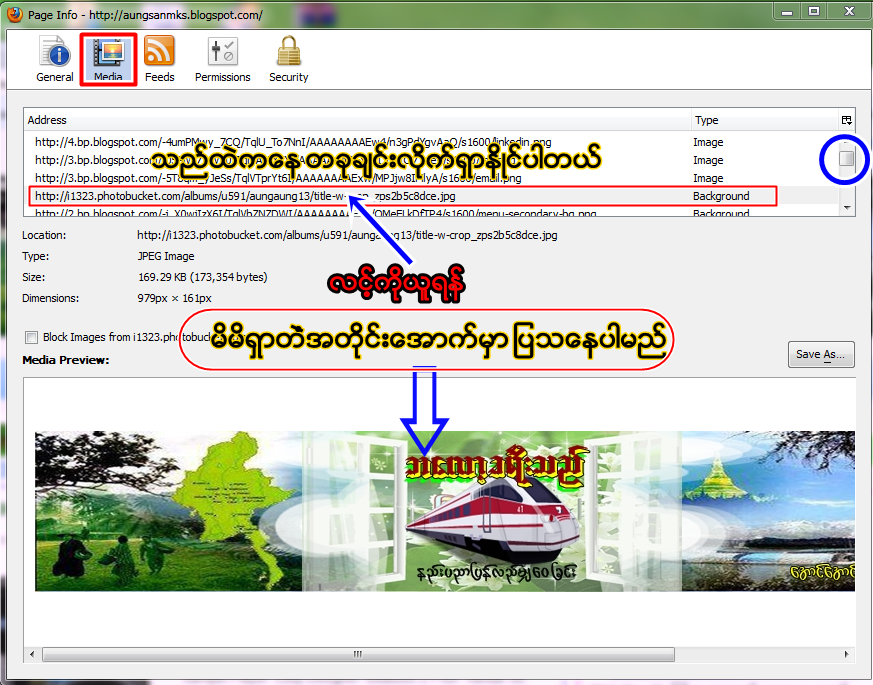Open the General tab icon
The width and height of the screenshot is (873, 685).
(x=55, y=59)
